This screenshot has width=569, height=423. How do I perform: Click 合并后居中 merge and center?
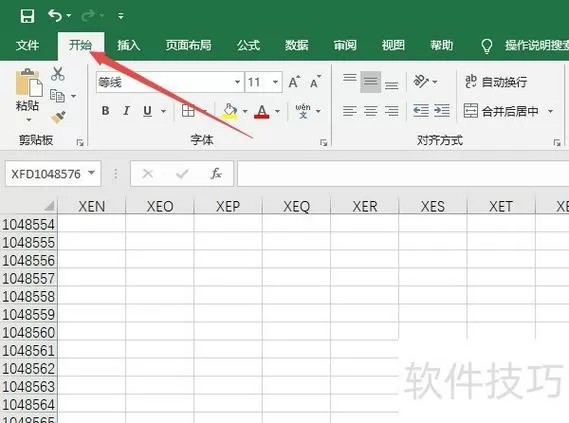501,111
